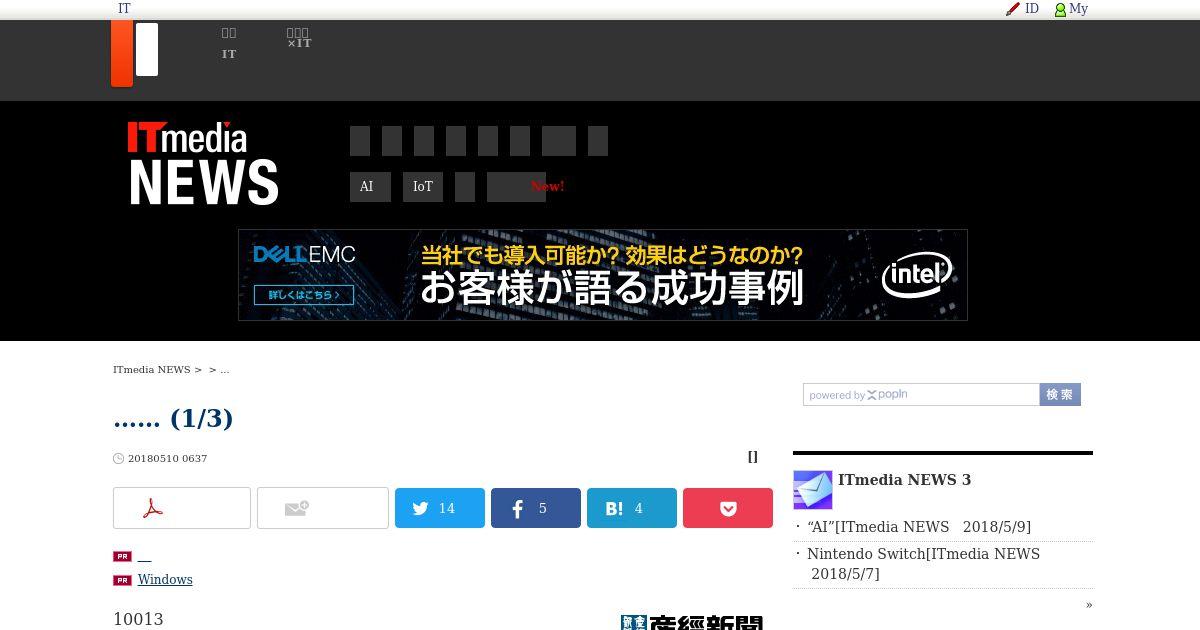This screenshot has height=630, width=1200.
Task: Click the date text 20180510 0637
Action: [167, 459]
